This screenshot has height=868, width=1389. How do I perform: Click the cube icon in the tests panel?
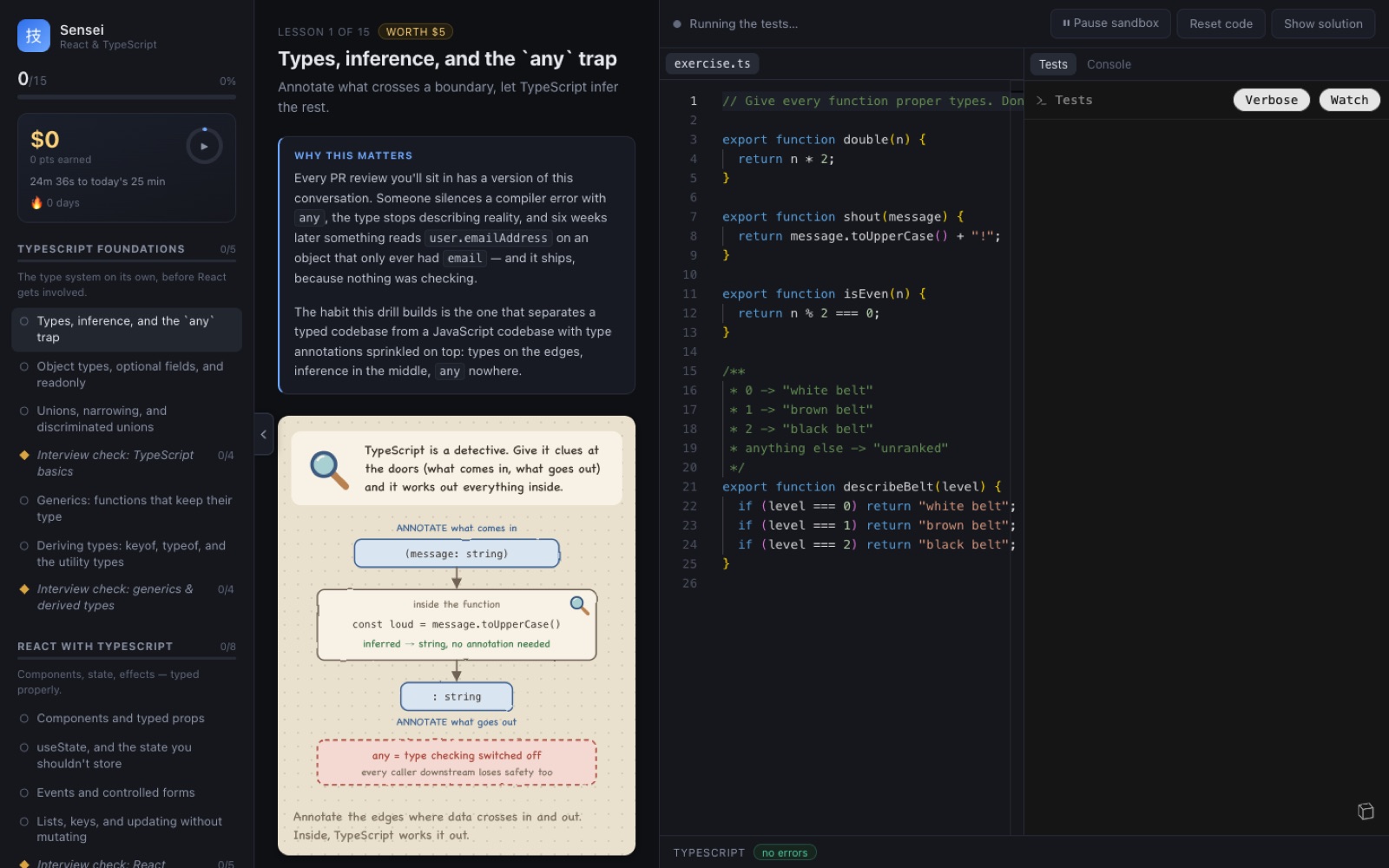coord(1366,811)
